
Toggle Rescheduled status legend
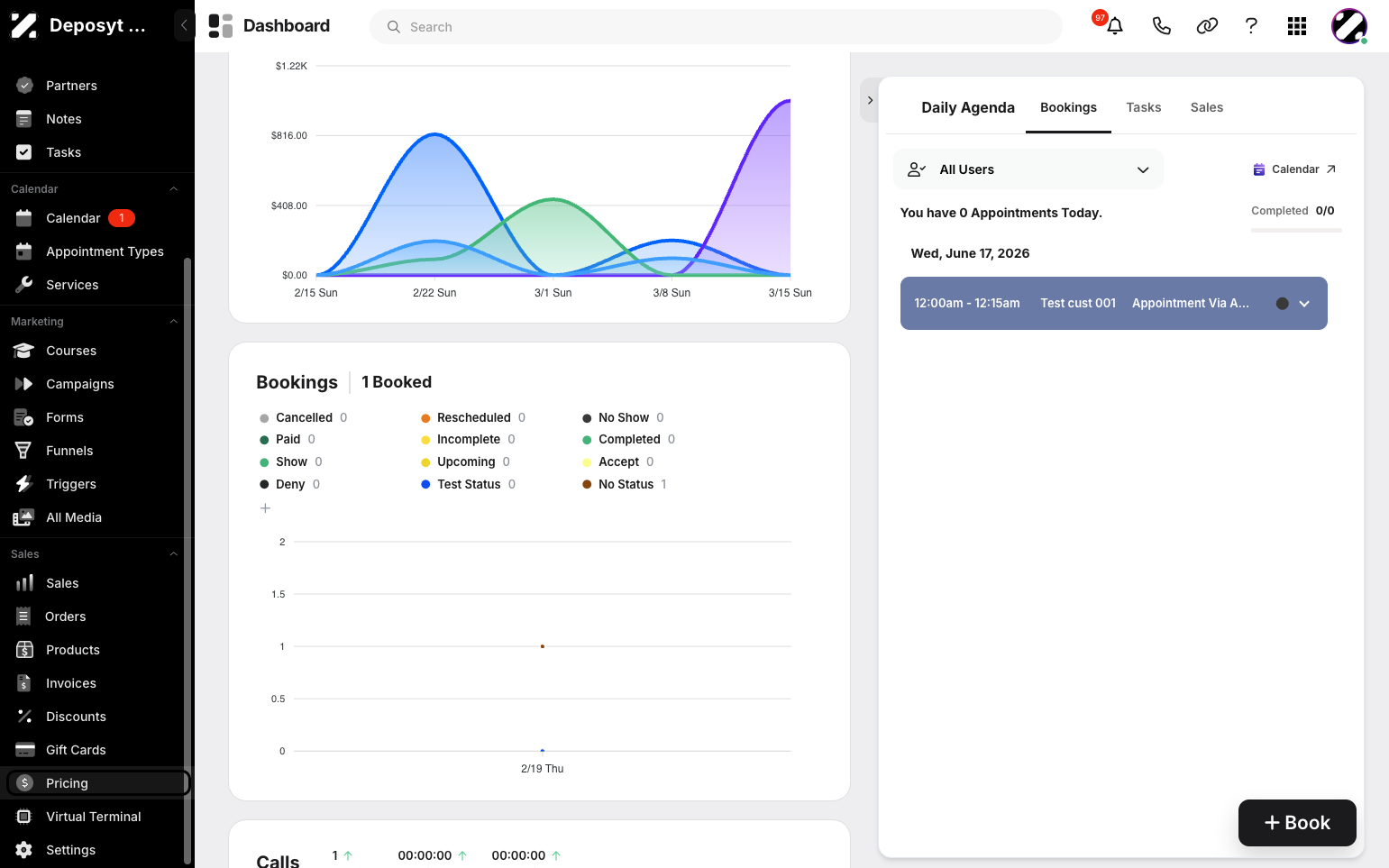(x=472, y=417)
